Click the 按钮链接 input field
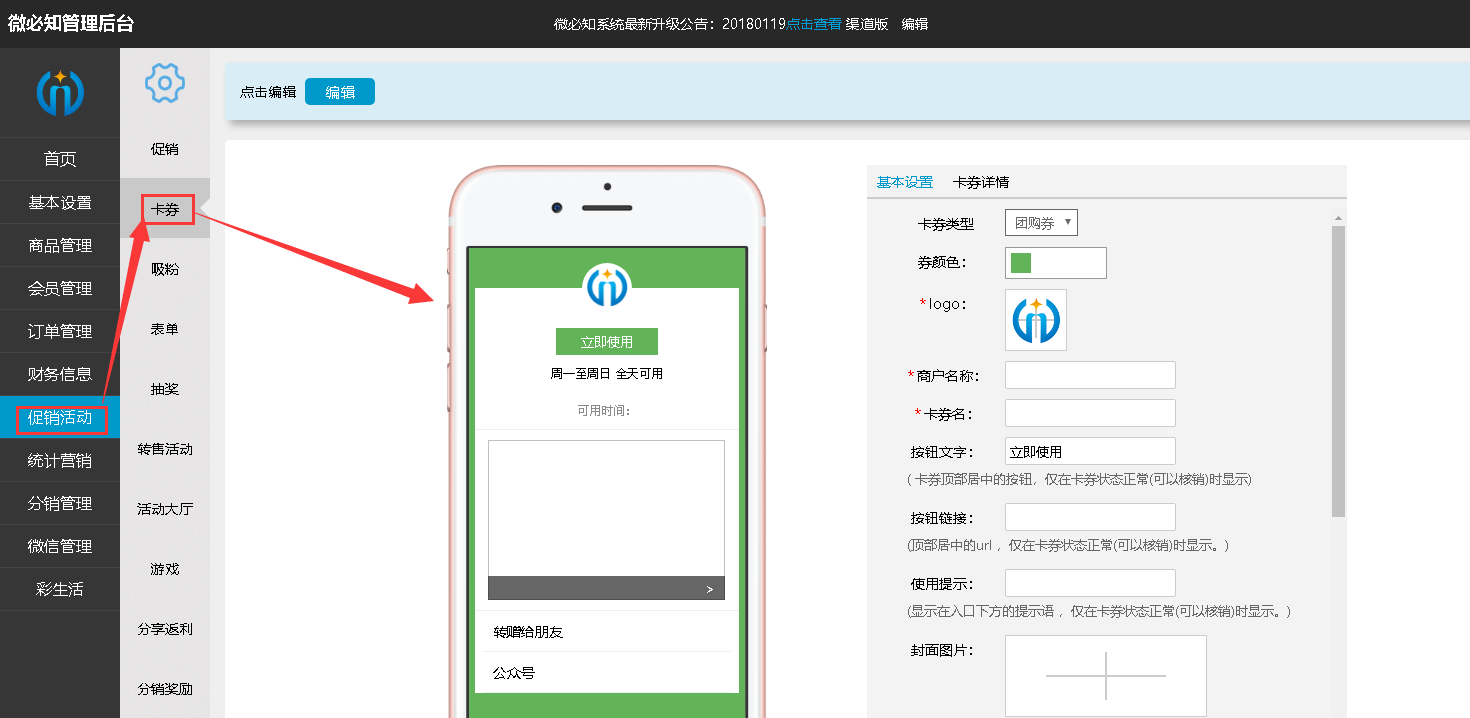 click(x=1090, y=517)
